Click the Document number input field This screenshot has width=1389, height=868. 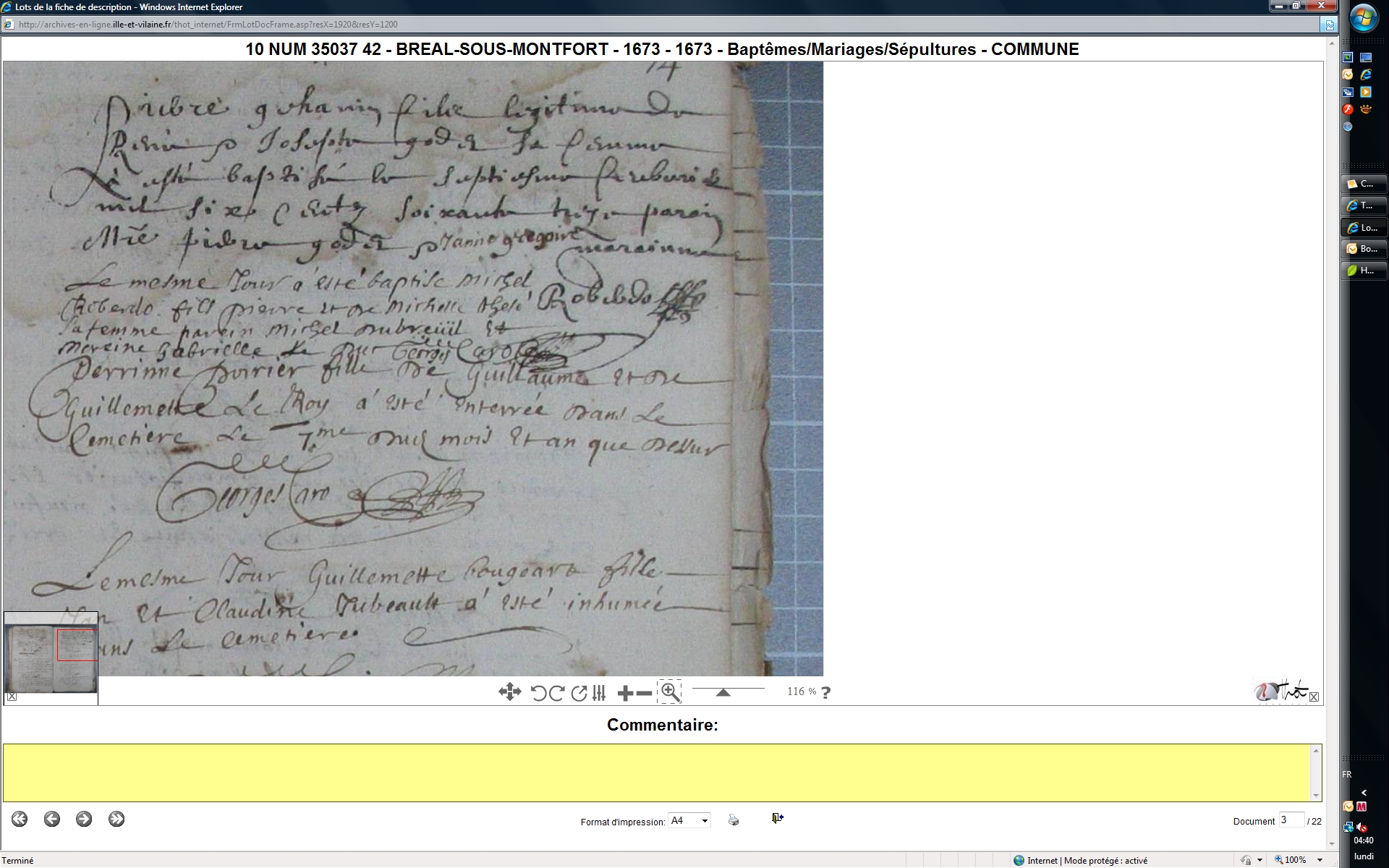click(1291, 820)
